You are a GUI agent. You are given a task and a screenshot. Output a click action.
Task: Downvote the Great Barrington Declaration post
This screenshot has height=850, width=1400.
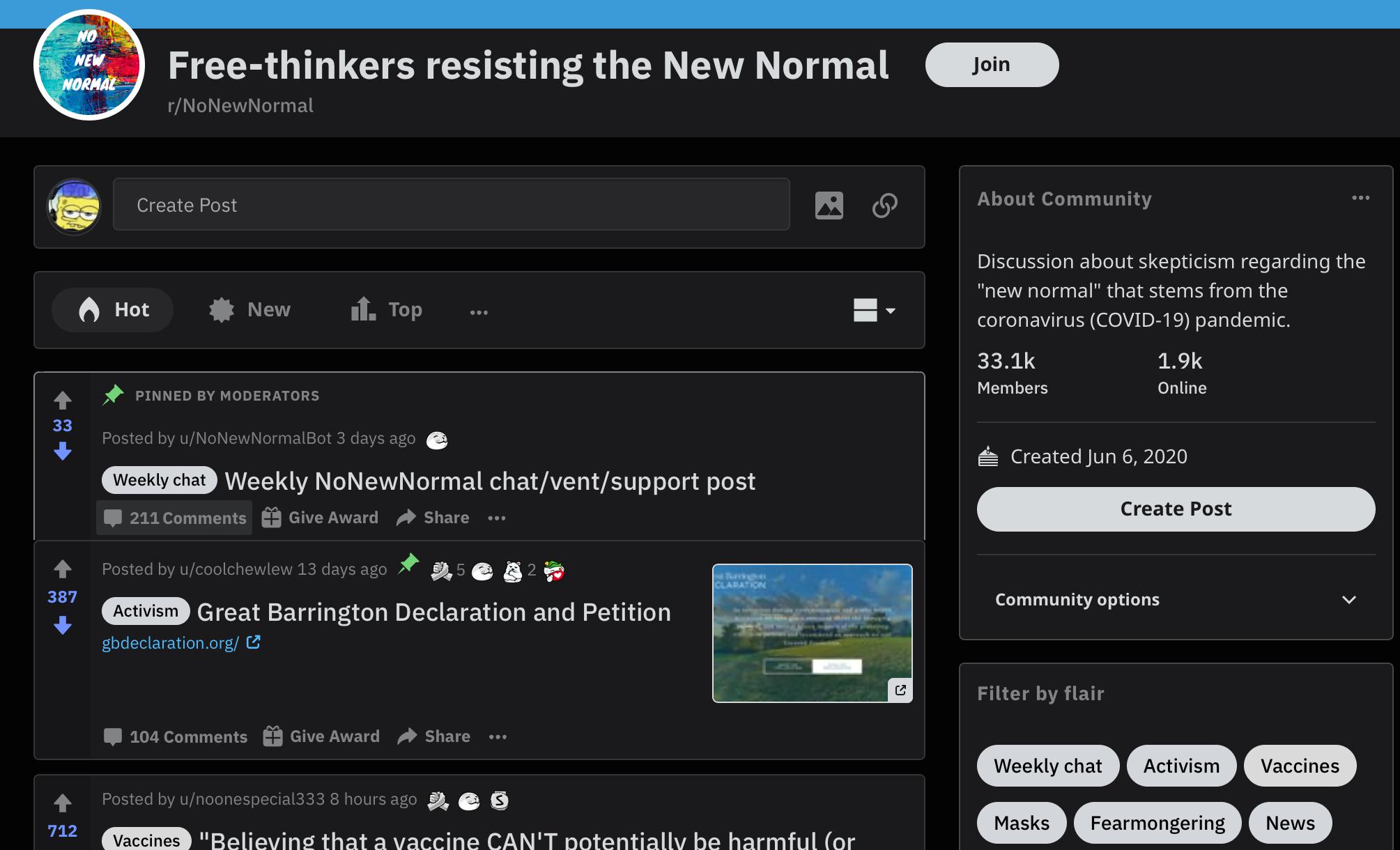63,625
